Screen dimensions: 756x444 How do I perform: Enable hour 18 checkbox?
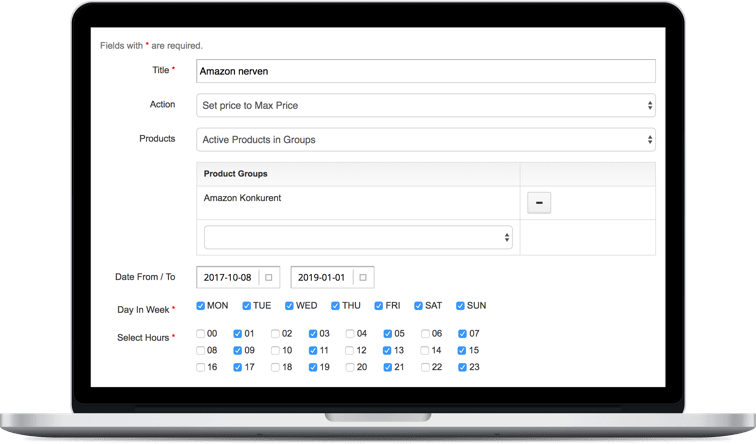[275, 367]
